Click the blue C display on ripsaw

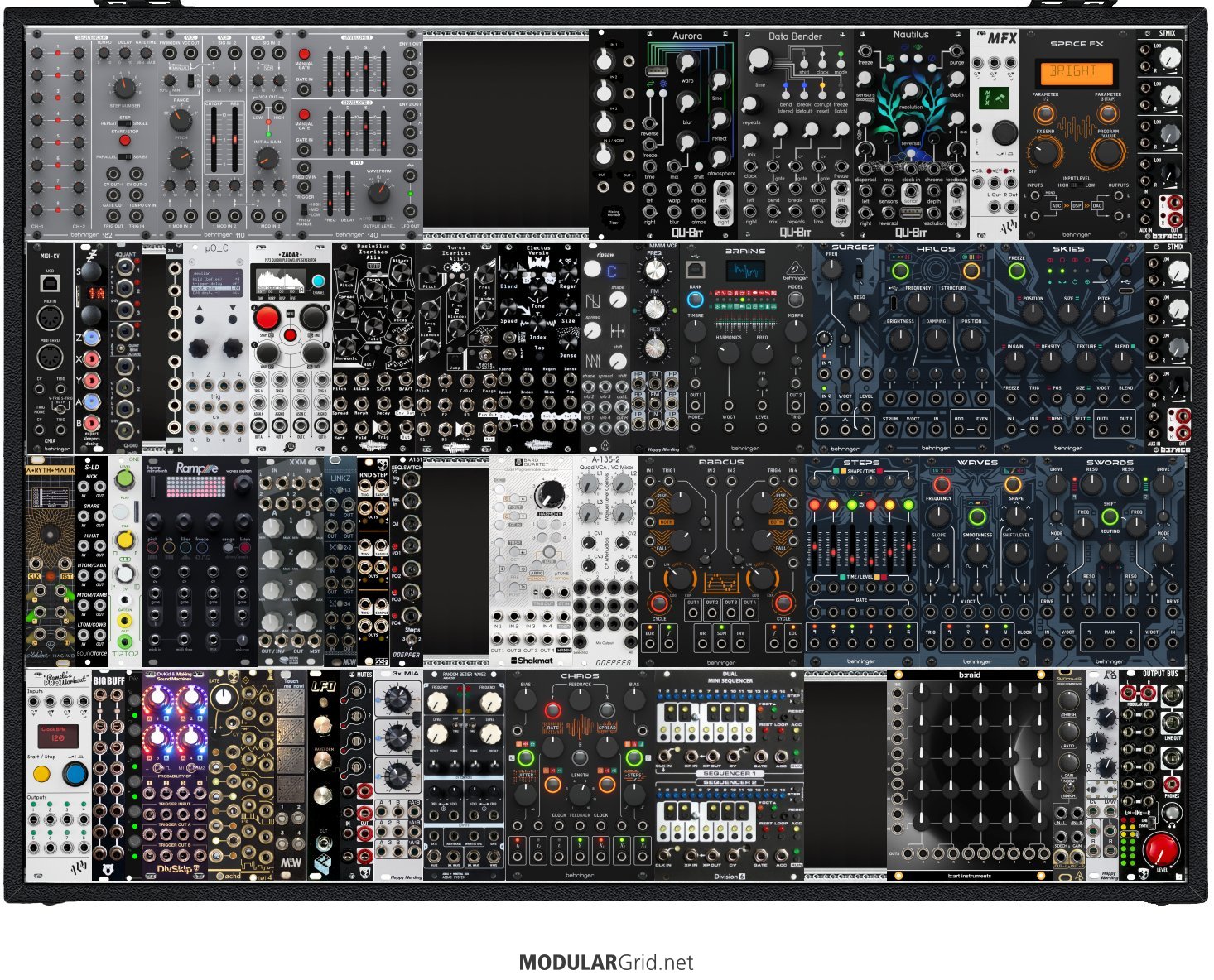click(613, 271)
